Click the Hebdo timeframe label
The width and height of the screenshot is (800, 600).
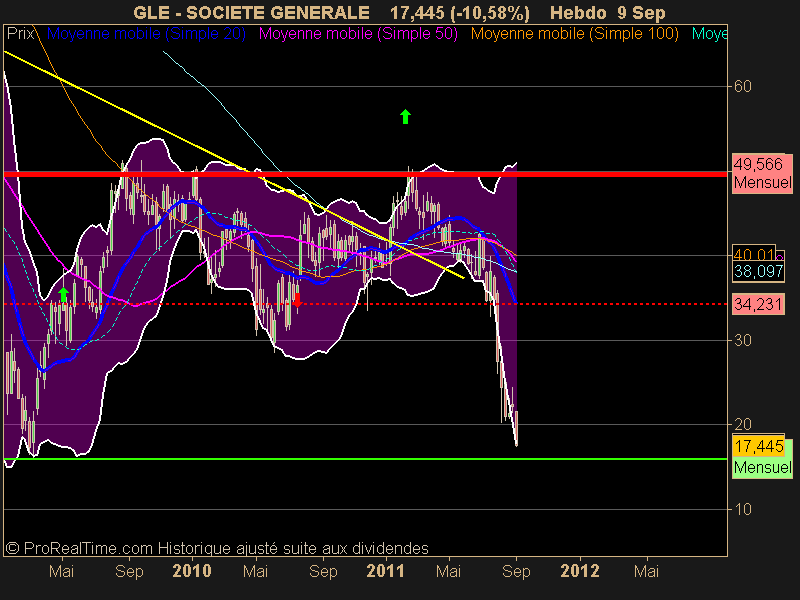(578, 12)
